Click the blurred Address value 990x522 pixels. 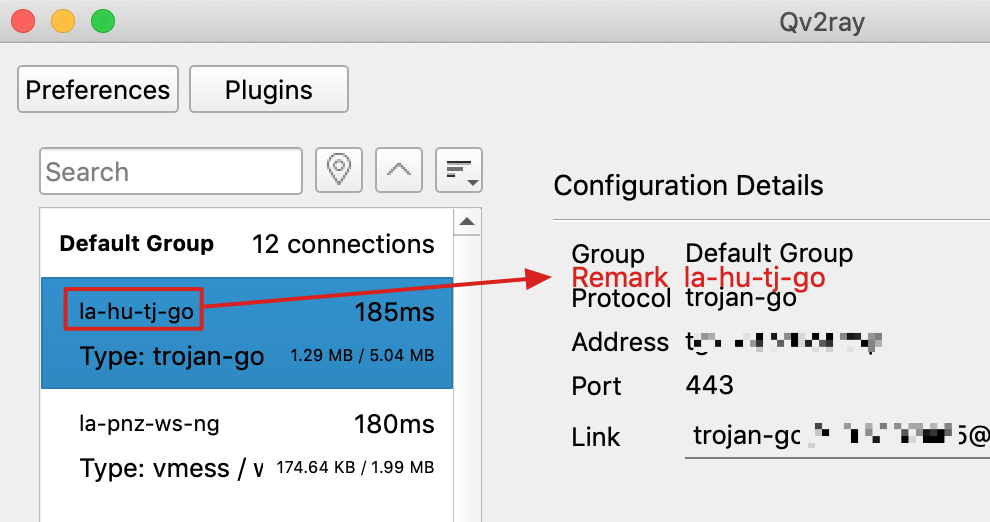pos(784,342)
